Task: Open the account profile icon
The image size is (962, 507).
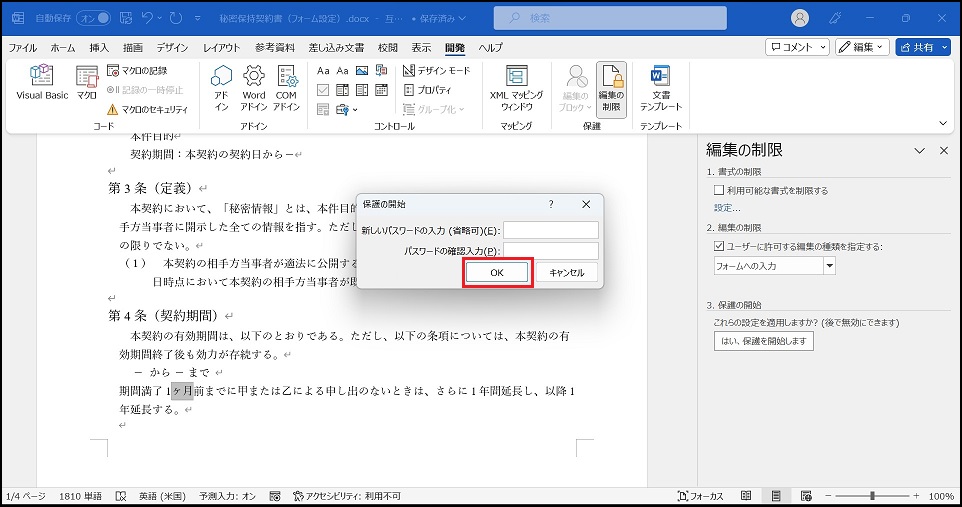Action: point(800,18)
